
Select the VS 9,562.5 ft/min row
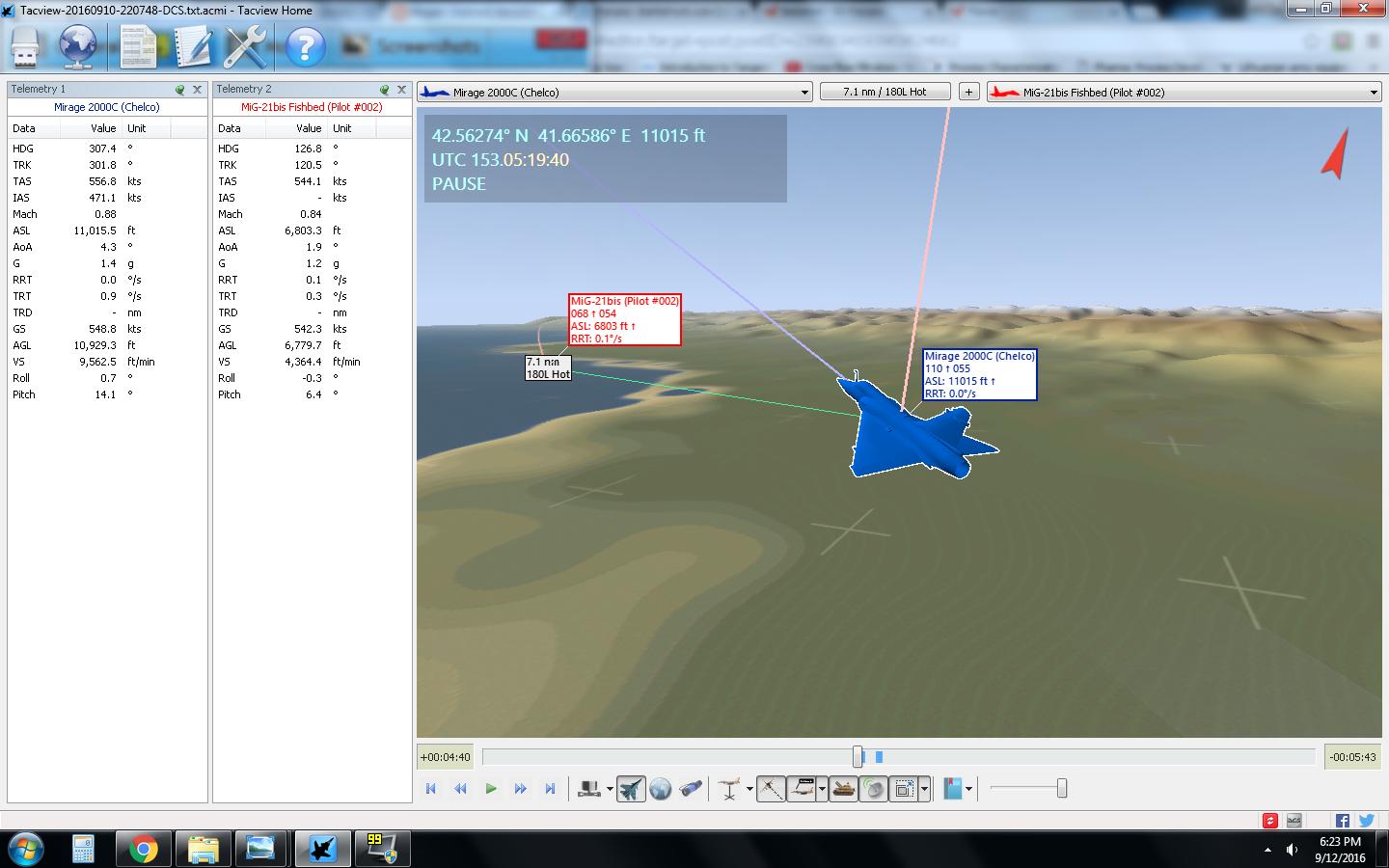tap(107, 362)
